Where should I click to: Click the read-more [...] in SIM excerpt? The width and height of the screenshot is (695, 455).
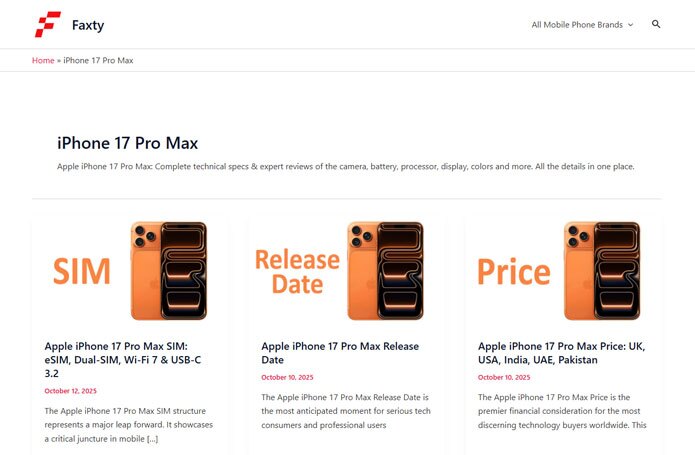(152, 439)
